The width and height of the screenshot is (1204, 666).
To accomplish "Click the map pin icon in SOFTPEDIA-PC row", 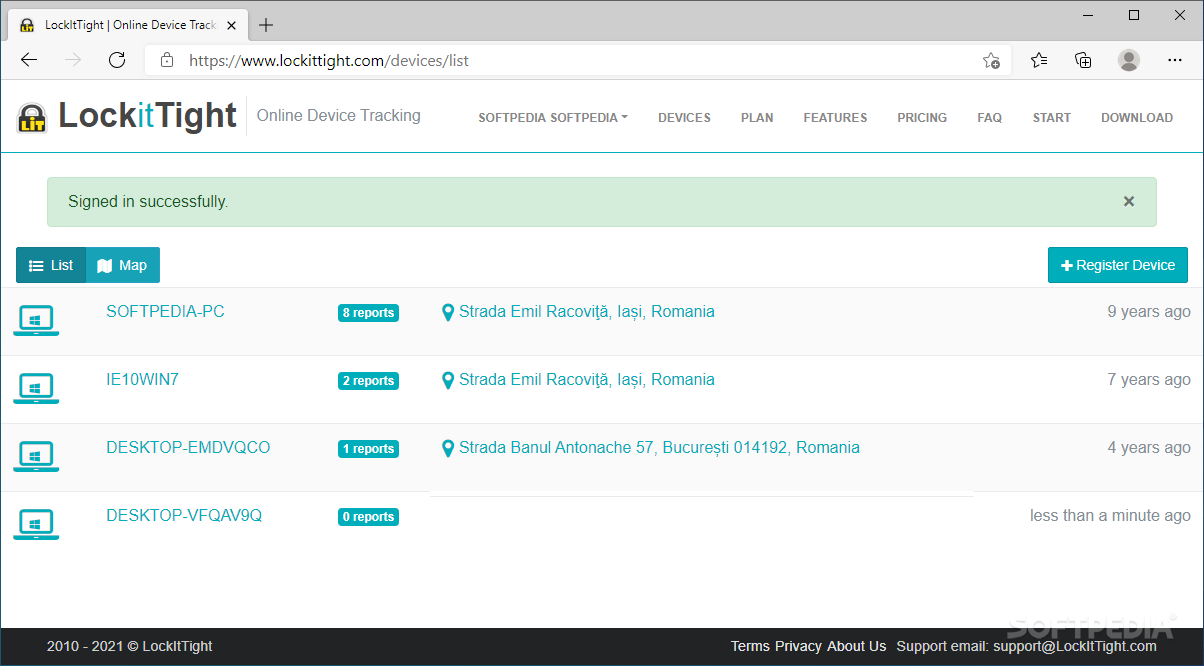I will click(448, 312).
